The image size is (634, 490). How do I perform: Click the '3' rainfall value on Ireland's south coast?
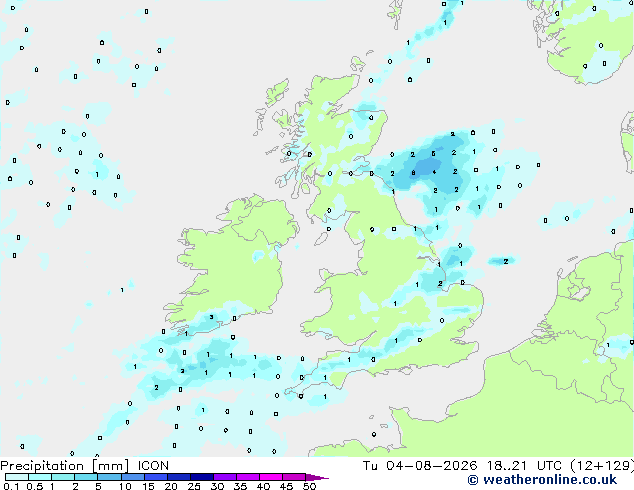(x=211, y=317)
